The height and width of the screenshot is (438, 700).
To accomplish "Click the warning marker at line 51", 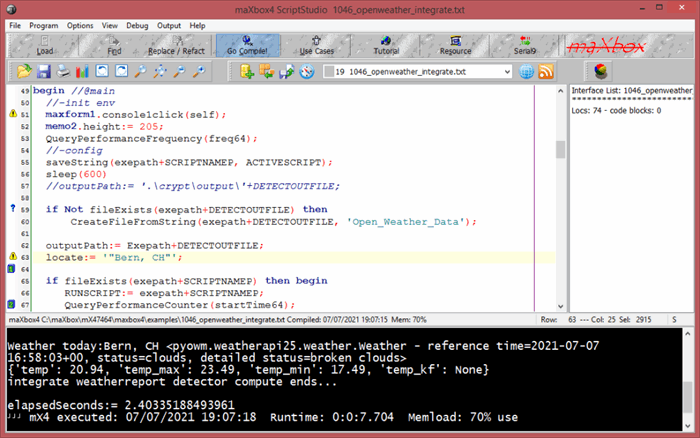I will pos(13,113).
